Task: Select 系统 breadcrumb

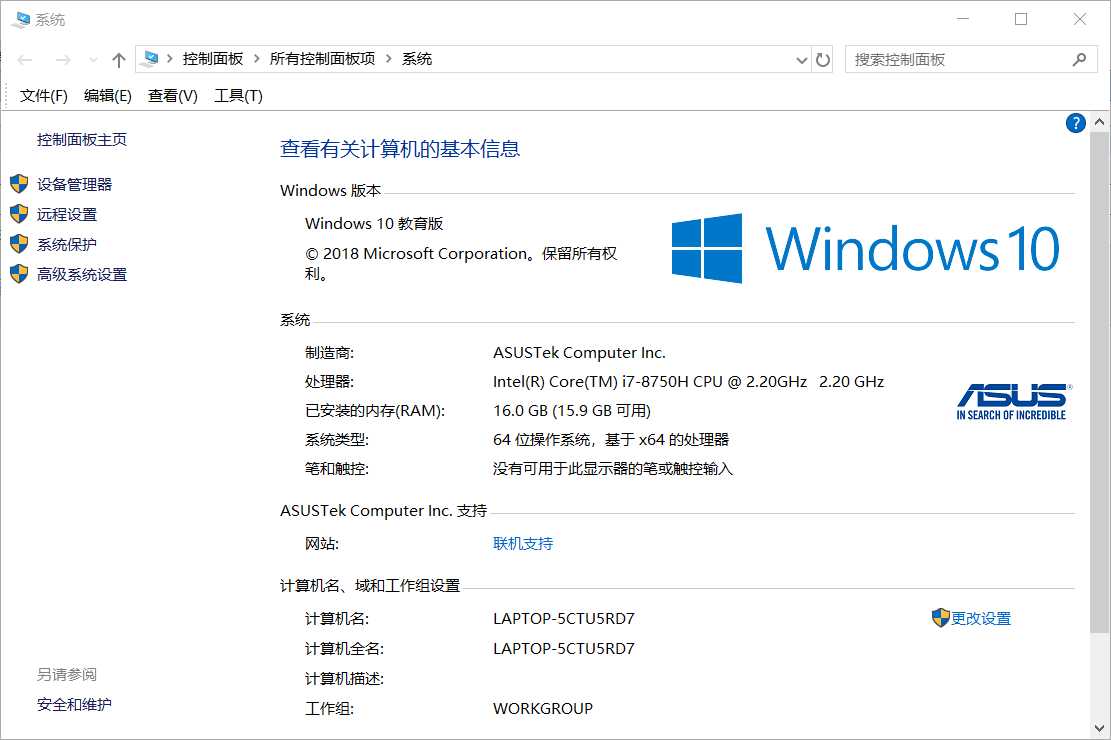Action: [x=417, y=59]
